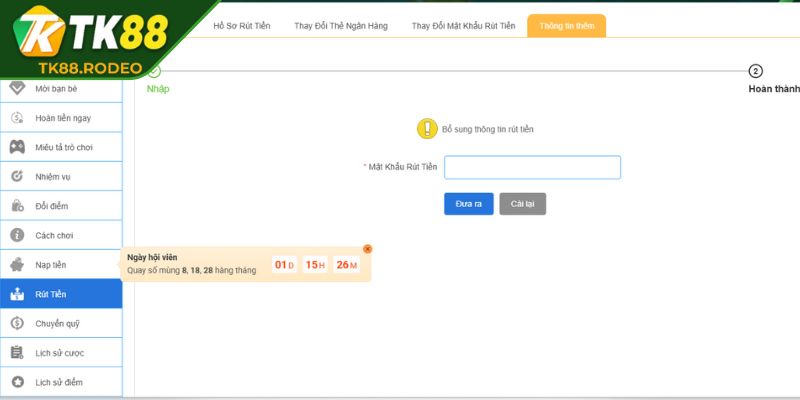
Task: Select the Thông tin thêm tab
Action: (x=566, y=26)
